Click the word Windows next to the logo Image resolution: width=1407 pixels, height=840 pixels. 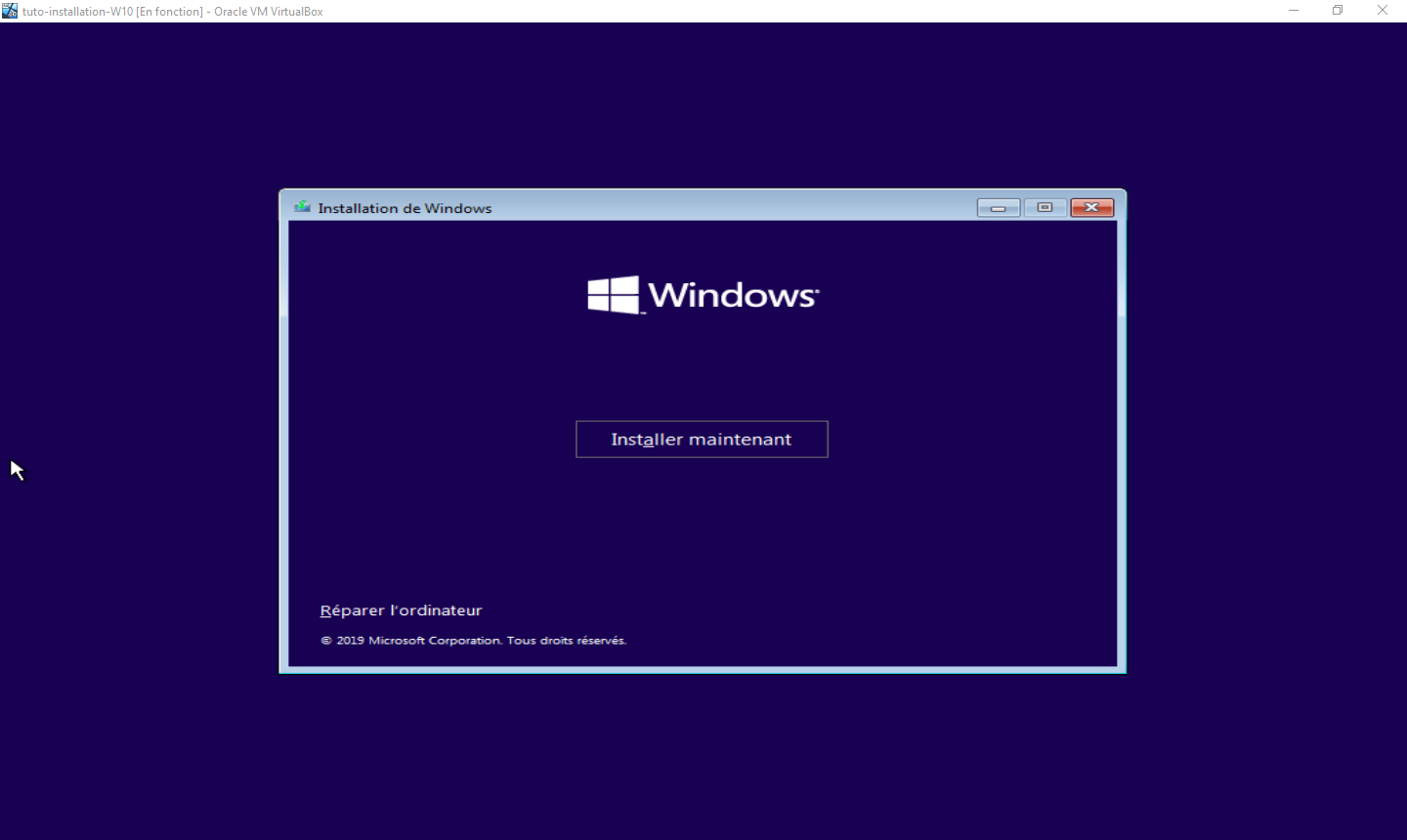733,296
